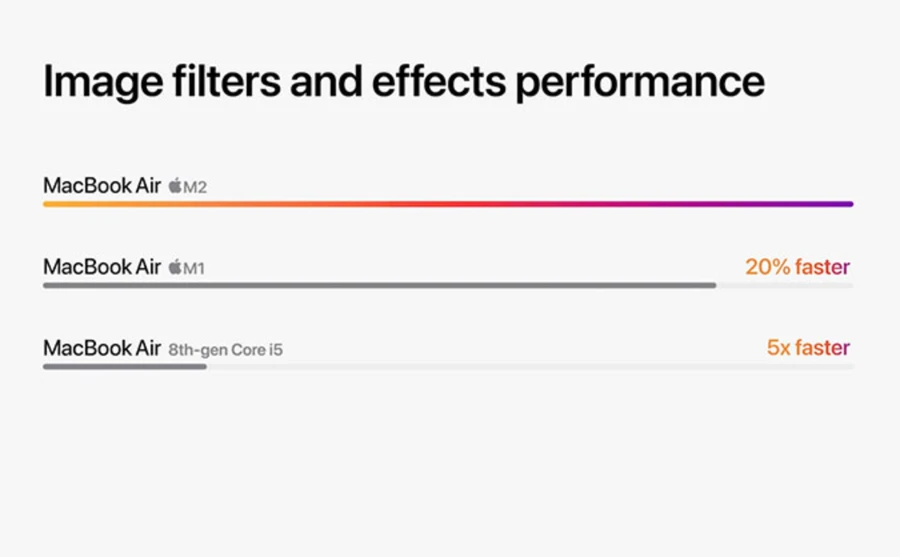Click the "20% faster" label
The width and height of the screenshot is (900, 557).
point(798,267)
